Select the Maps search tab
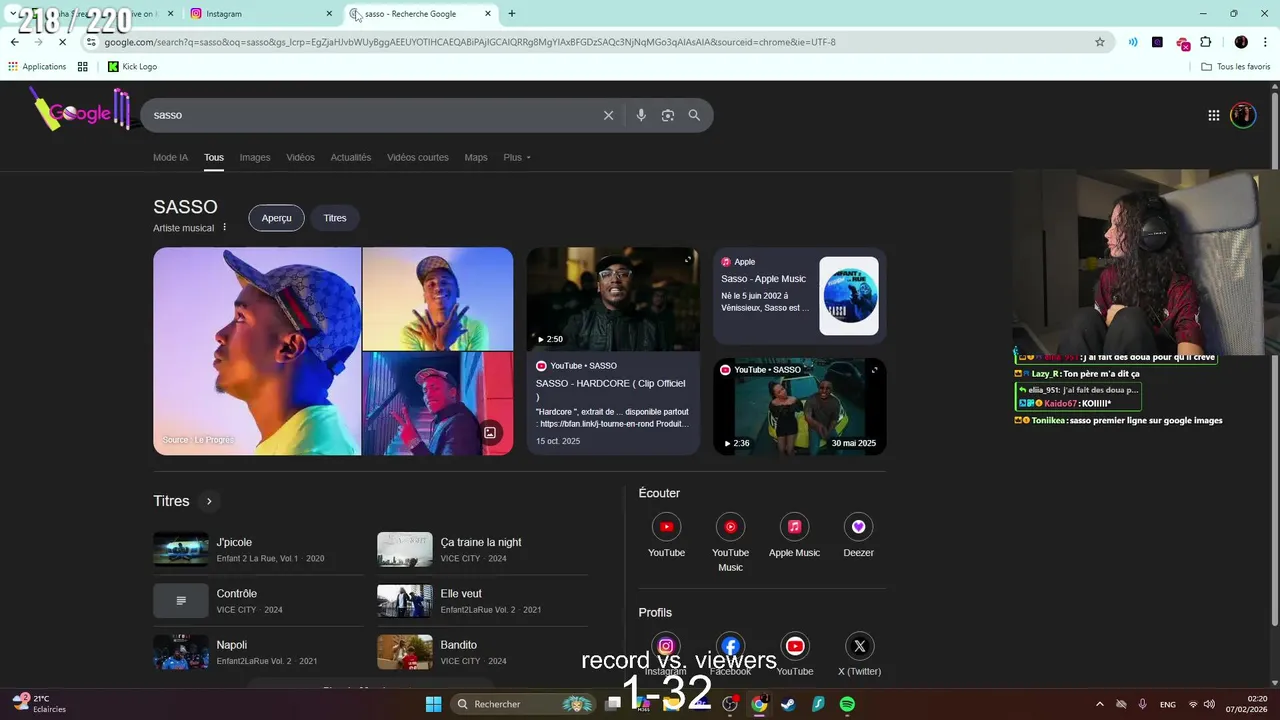 point(476,157)
